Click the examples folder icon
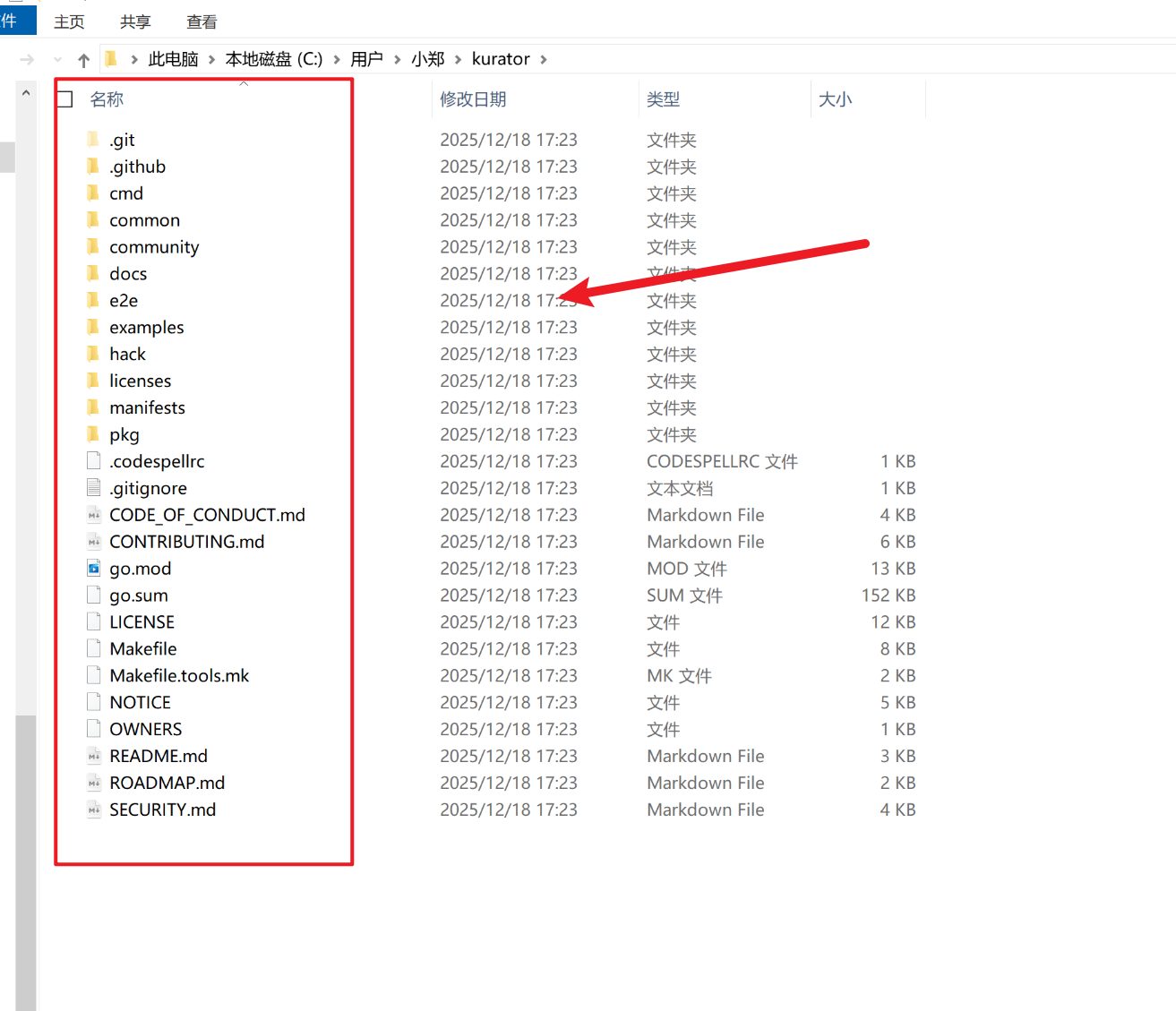The width and height of the screenshot is (1176, 1011). [93, 327]
